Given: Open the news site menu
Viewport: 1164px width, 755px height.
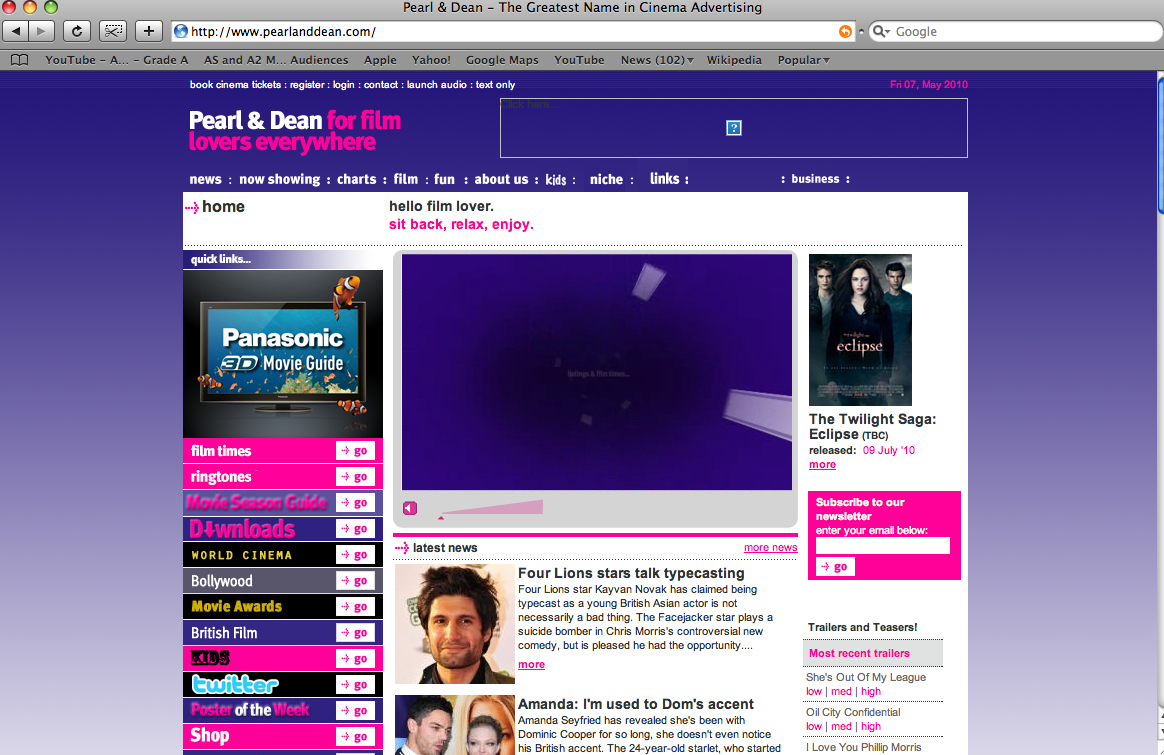Looking at the screenshot, I should coord(205,179).
